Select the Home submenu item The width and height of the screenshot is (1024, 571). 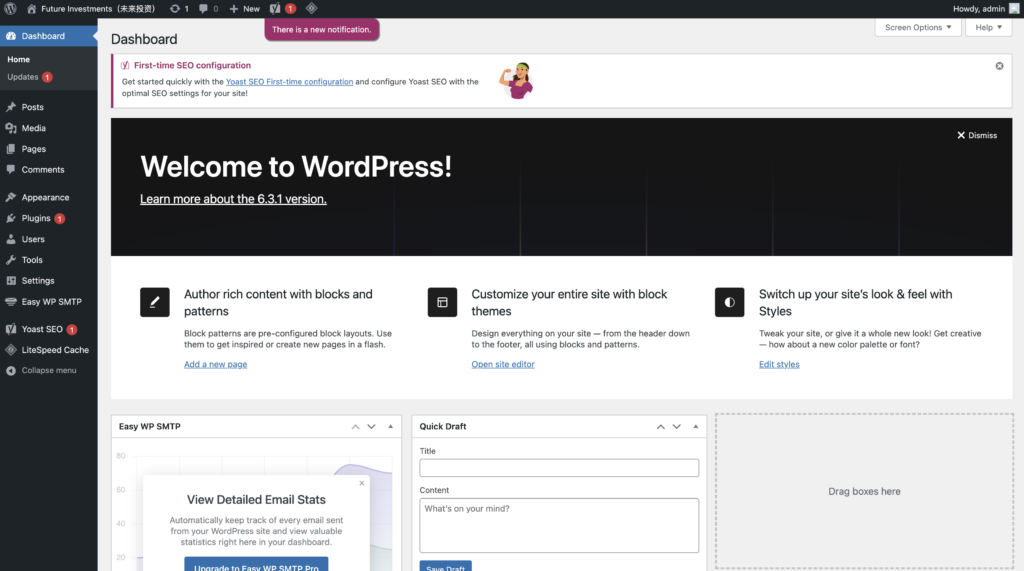tap(18, 59)
